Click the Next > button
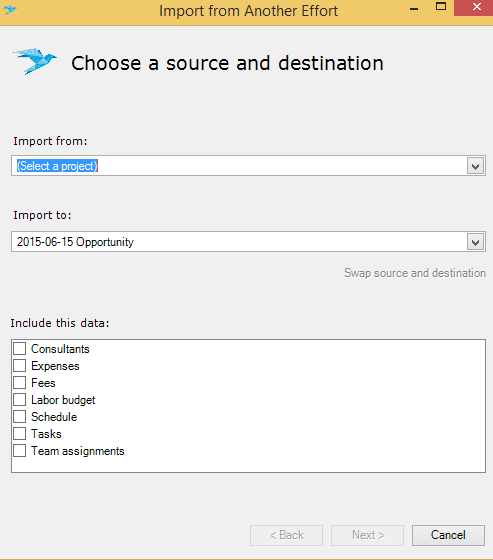The image size is (493, 560). 368,535
